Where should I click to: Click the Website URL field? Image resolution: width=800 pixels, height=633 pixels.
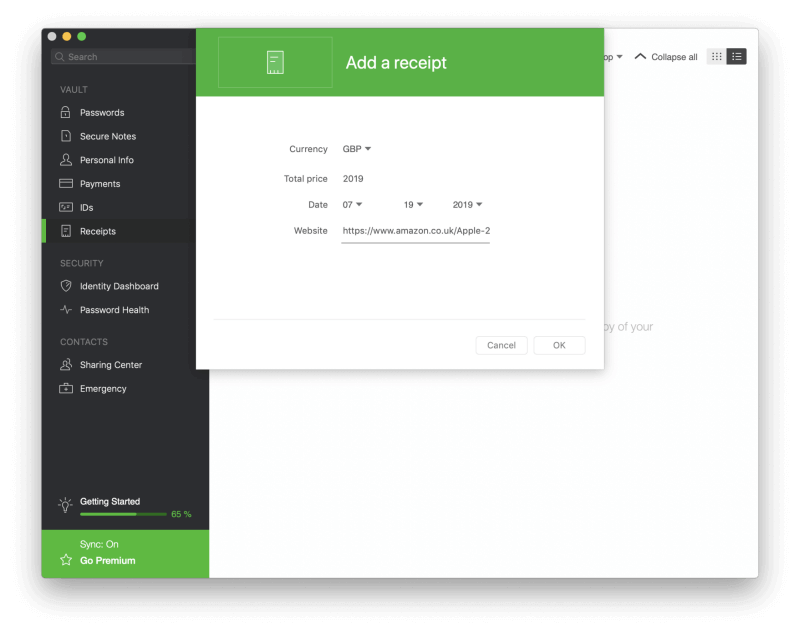[x=415, y=231]
